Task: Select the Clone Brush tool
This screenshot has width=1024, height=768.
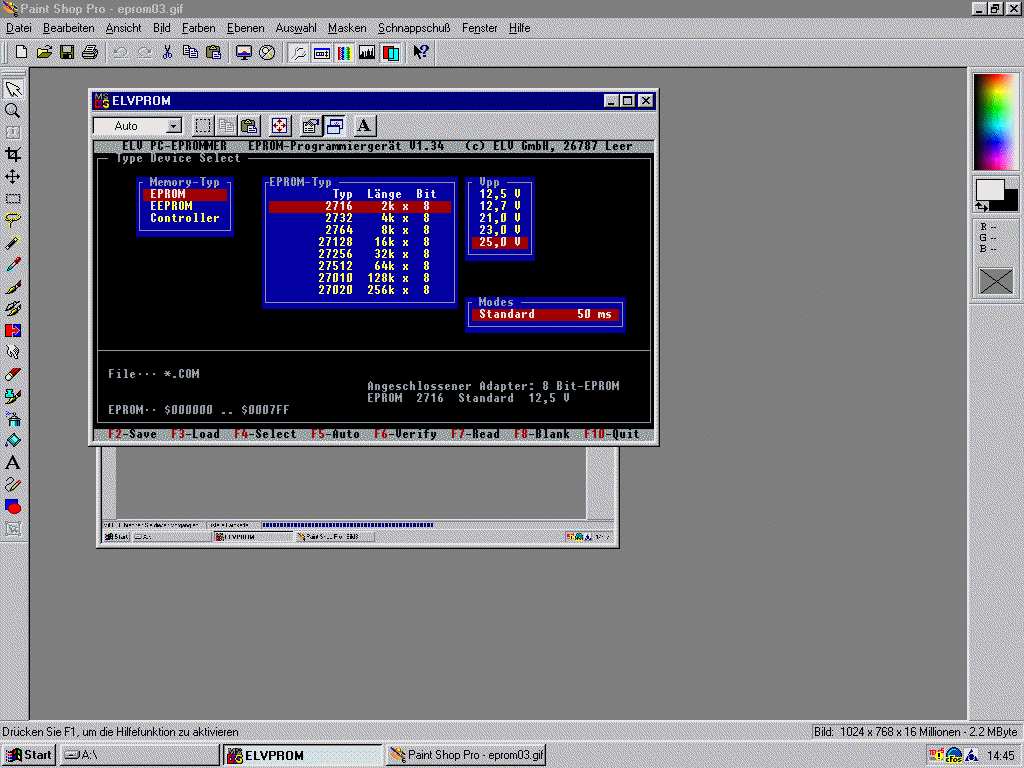Action: (13, 308)
